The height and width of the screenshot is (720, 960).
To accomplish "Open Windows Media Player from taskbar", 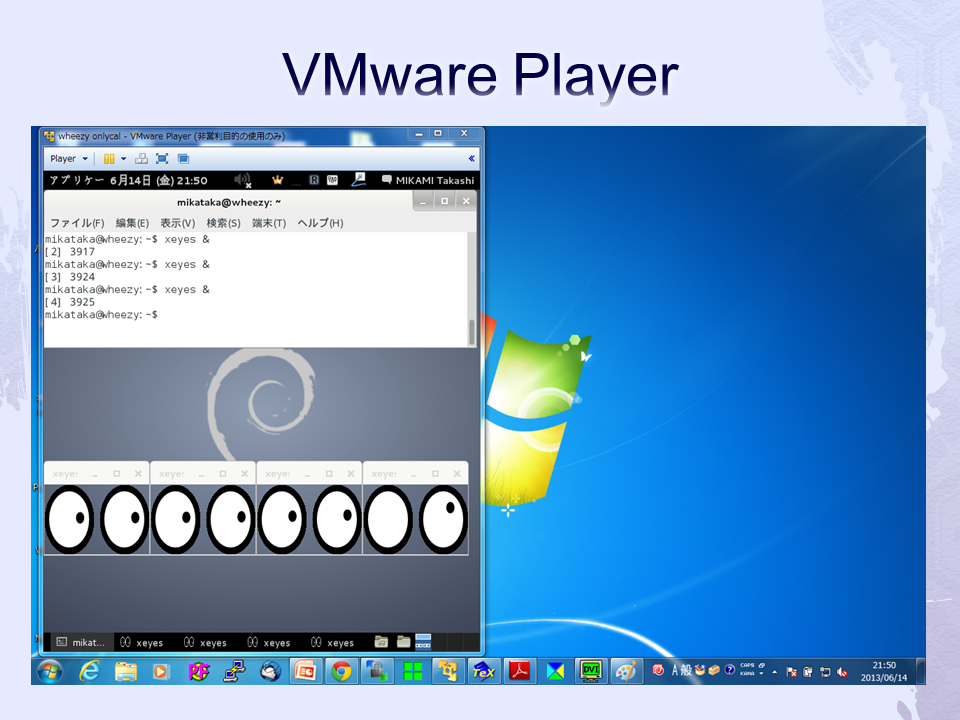I will (160, 672).
